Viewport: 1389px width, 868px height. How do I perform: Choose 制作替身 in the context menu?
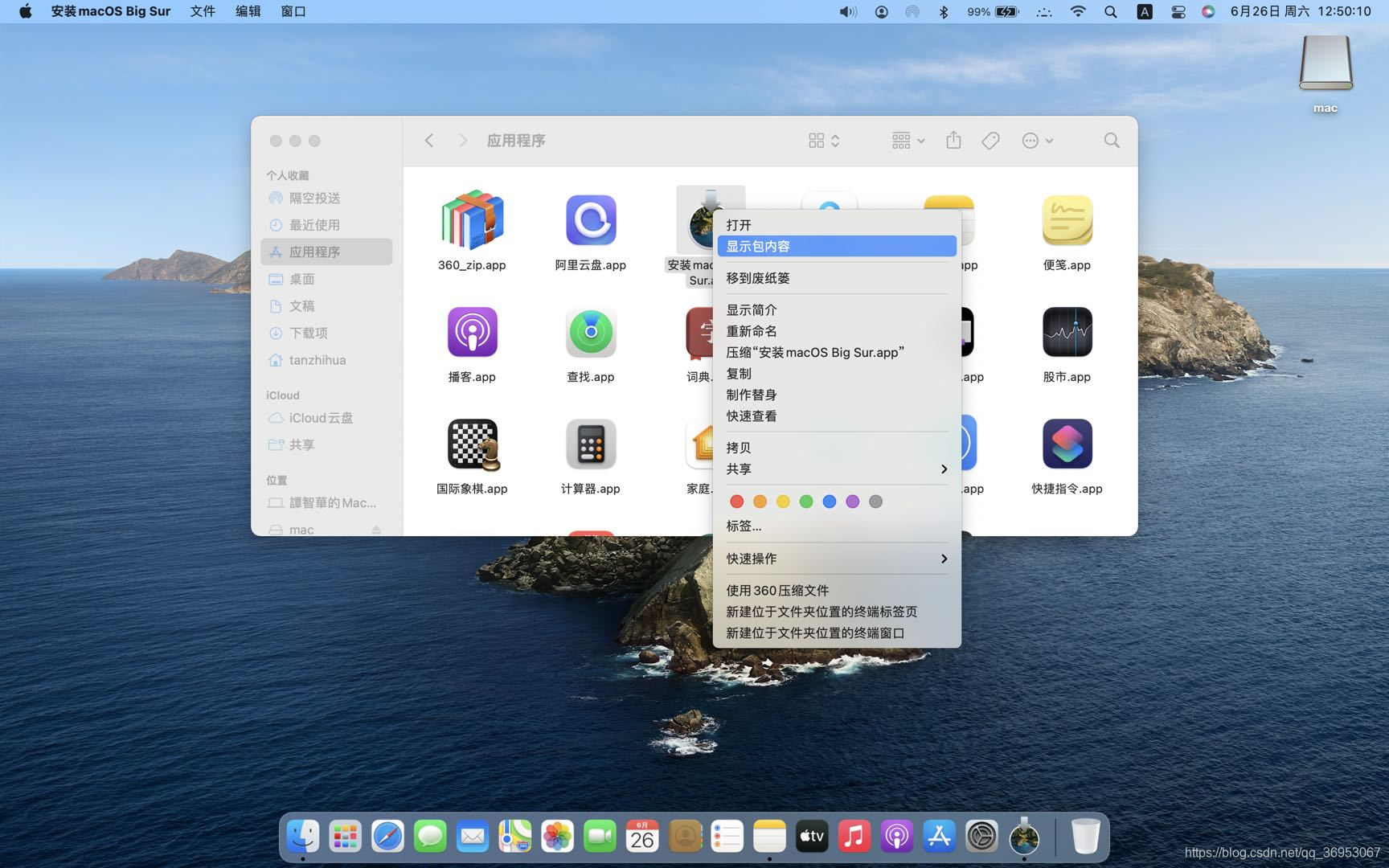[x=837, y=395]
